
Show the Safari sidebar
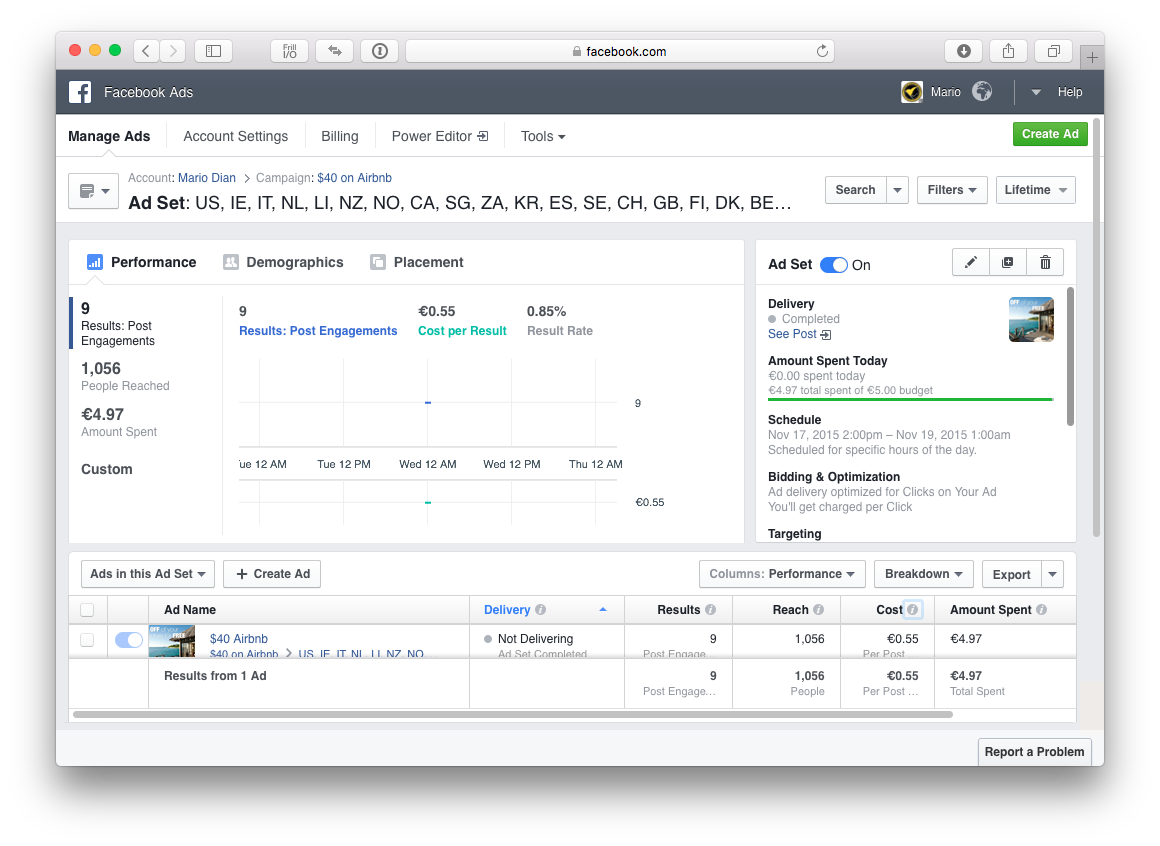(213, 51)
